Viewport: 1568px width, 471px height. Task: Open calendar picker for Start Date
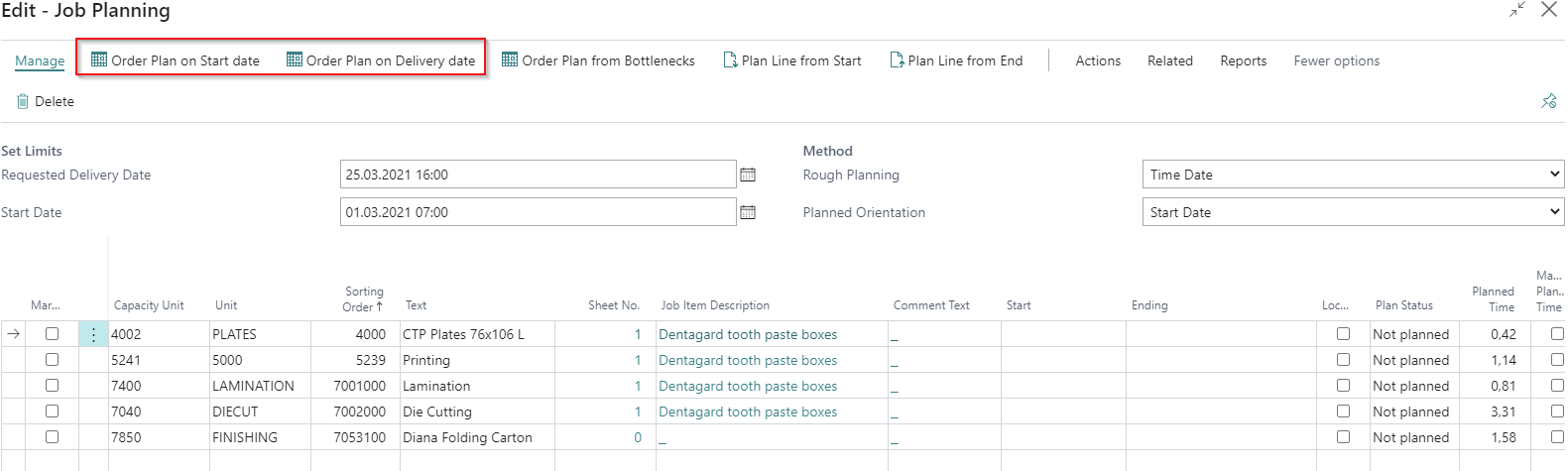pos(748,212)
